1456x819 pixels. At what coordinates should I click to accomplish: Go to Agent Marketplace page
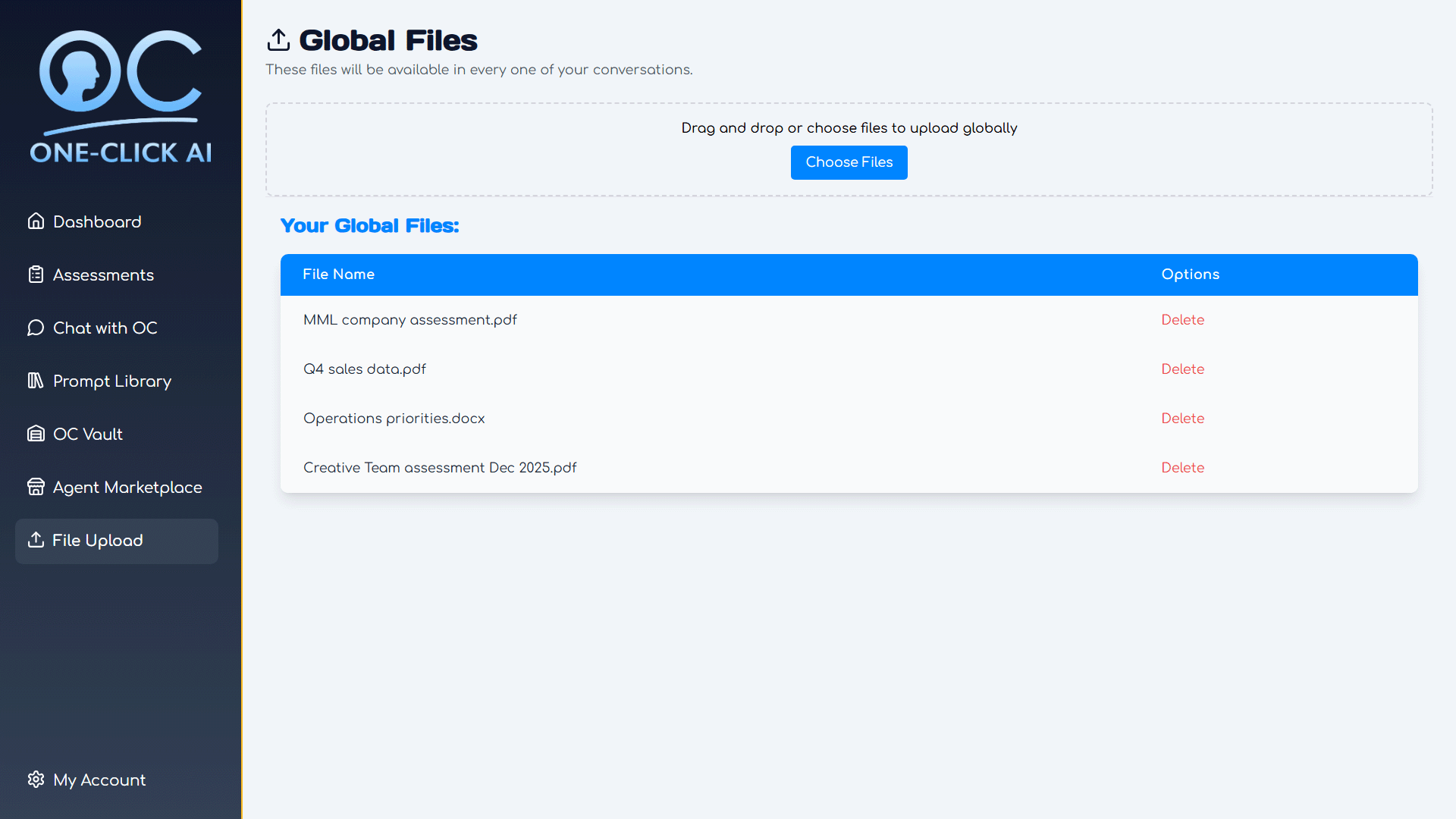[x=127, y=487]
